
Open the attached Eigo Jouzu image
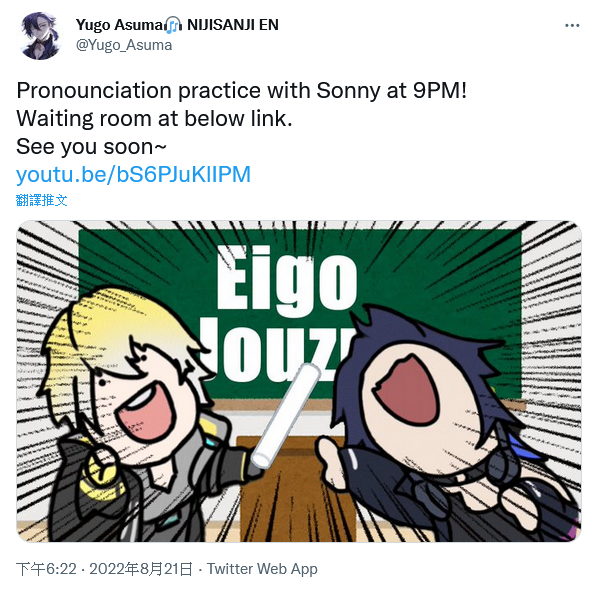click(x=299, y=381)
